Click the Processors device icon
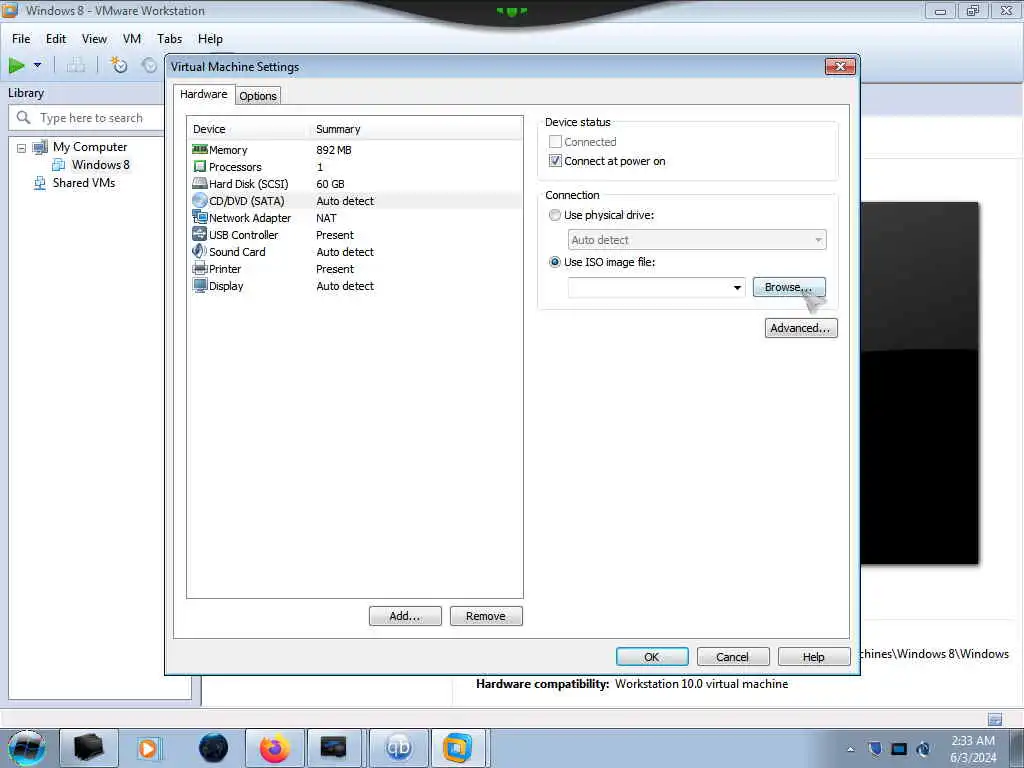Image resolution: width=1024 pixels, height=768 pixels. click(x=200, y=167)
